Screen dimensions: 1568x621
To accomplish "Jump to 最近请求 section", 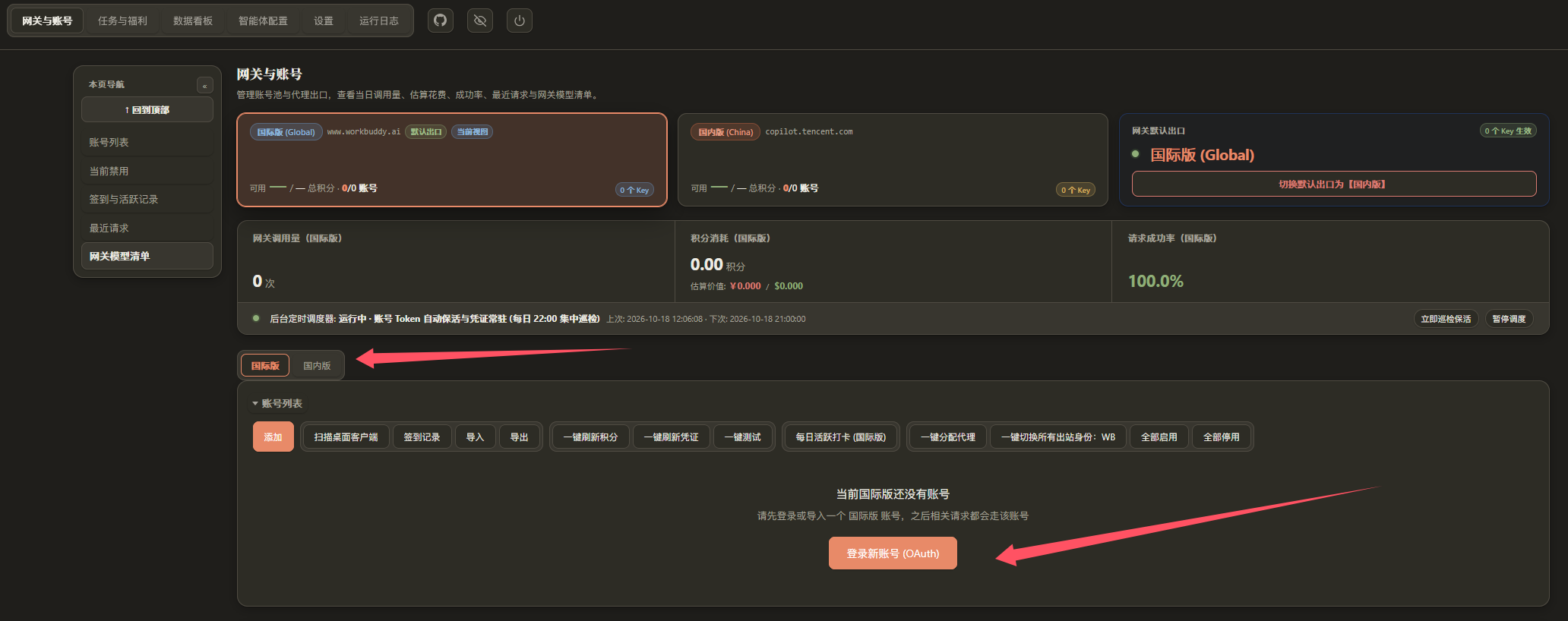I will 147,229.
